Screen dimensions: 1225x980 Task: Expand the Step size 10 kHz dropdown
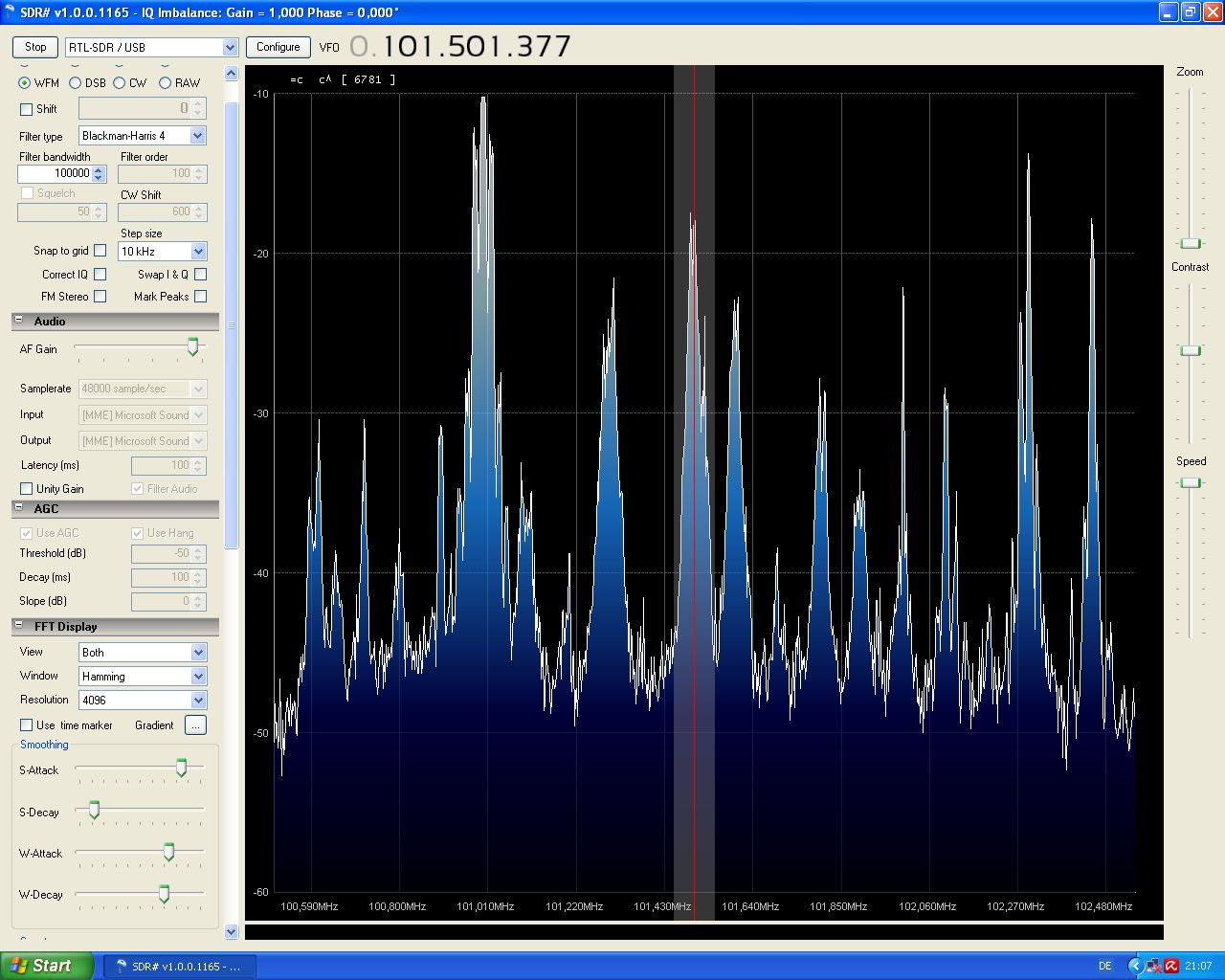[x=198, y=252]
